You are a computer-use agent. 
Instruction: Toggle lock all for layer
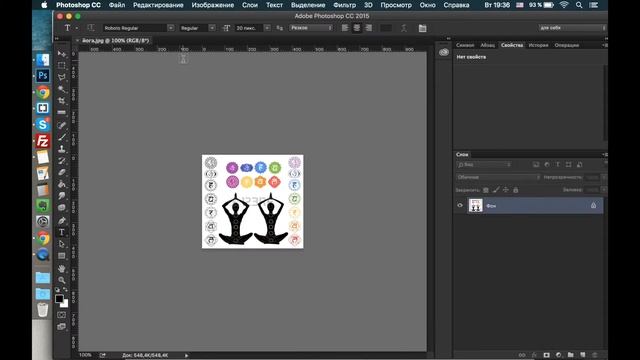[x=516, y=190]
